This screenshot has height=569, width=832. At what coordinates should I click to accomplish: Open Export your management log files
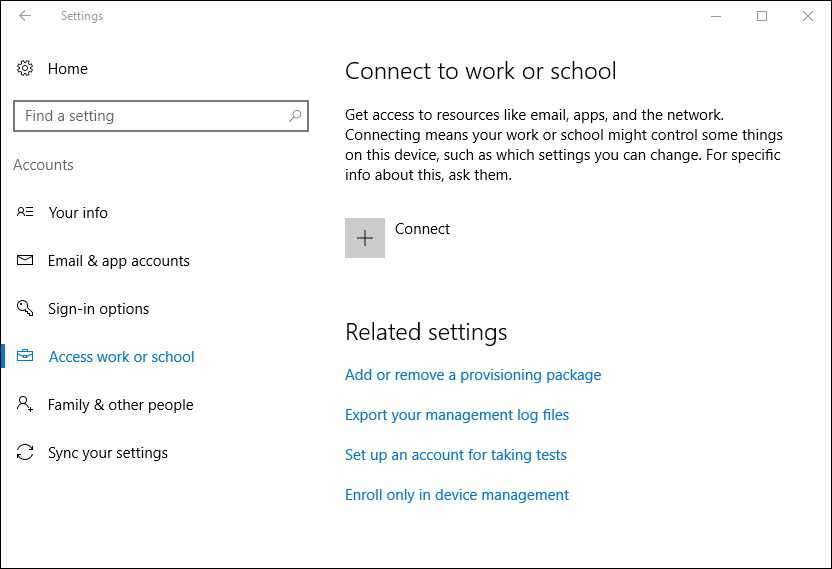point(457,415)
